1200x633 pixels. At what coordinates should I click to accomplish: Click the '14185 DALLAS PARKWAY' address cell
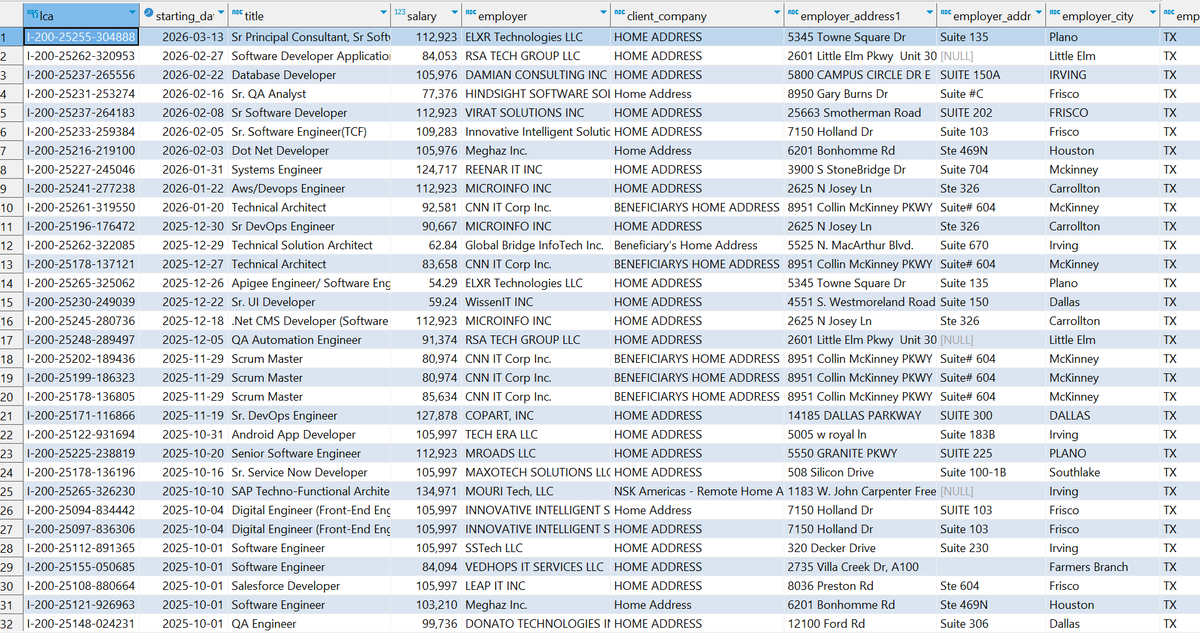[x=860, y=416]
